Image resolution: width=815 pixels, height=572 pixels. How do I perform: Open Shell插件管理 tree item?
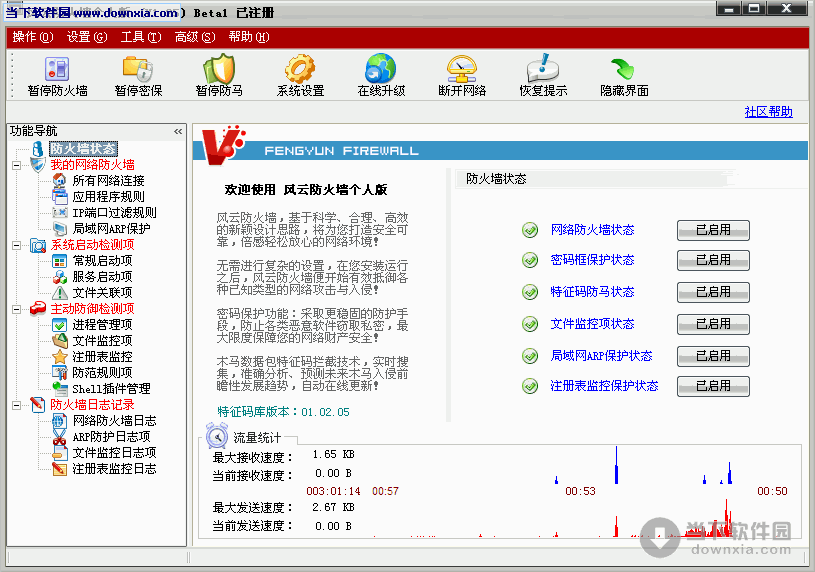pyautogui.click(x=111, y=389)
